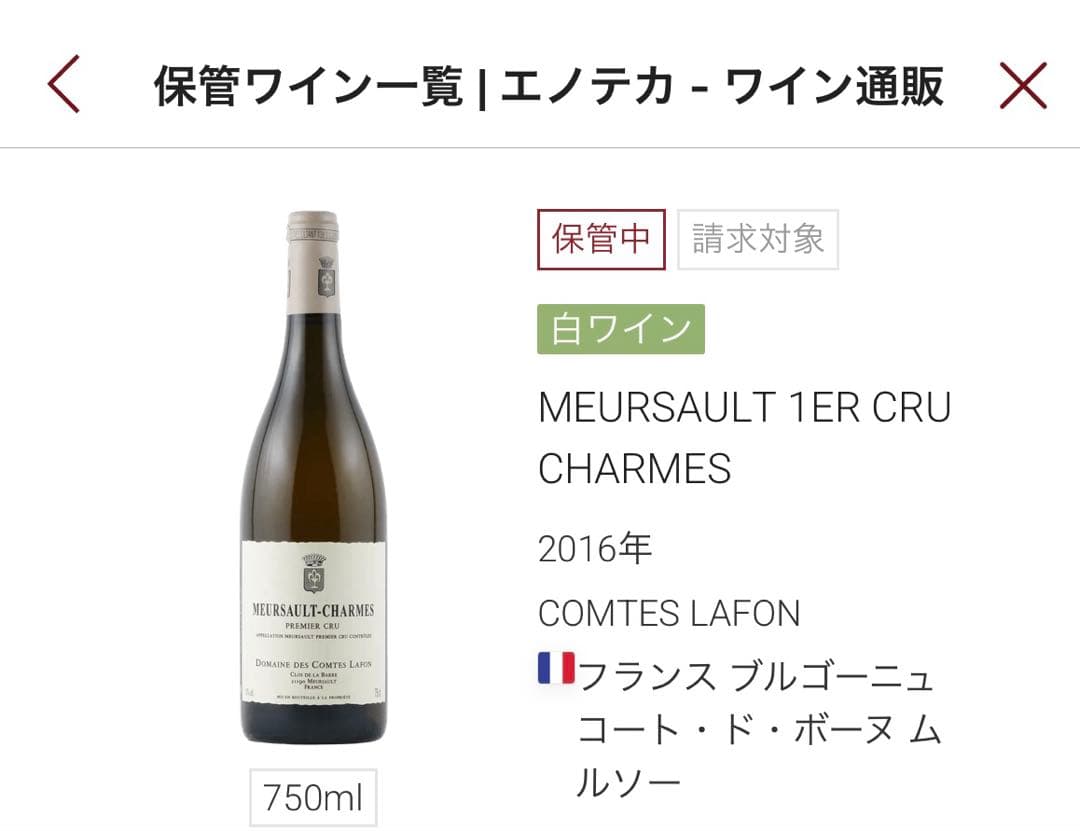Tap the Domaine des Comtes Lafon label text
The height and width of the screenshot is (831, 1080).
[313, 664]
